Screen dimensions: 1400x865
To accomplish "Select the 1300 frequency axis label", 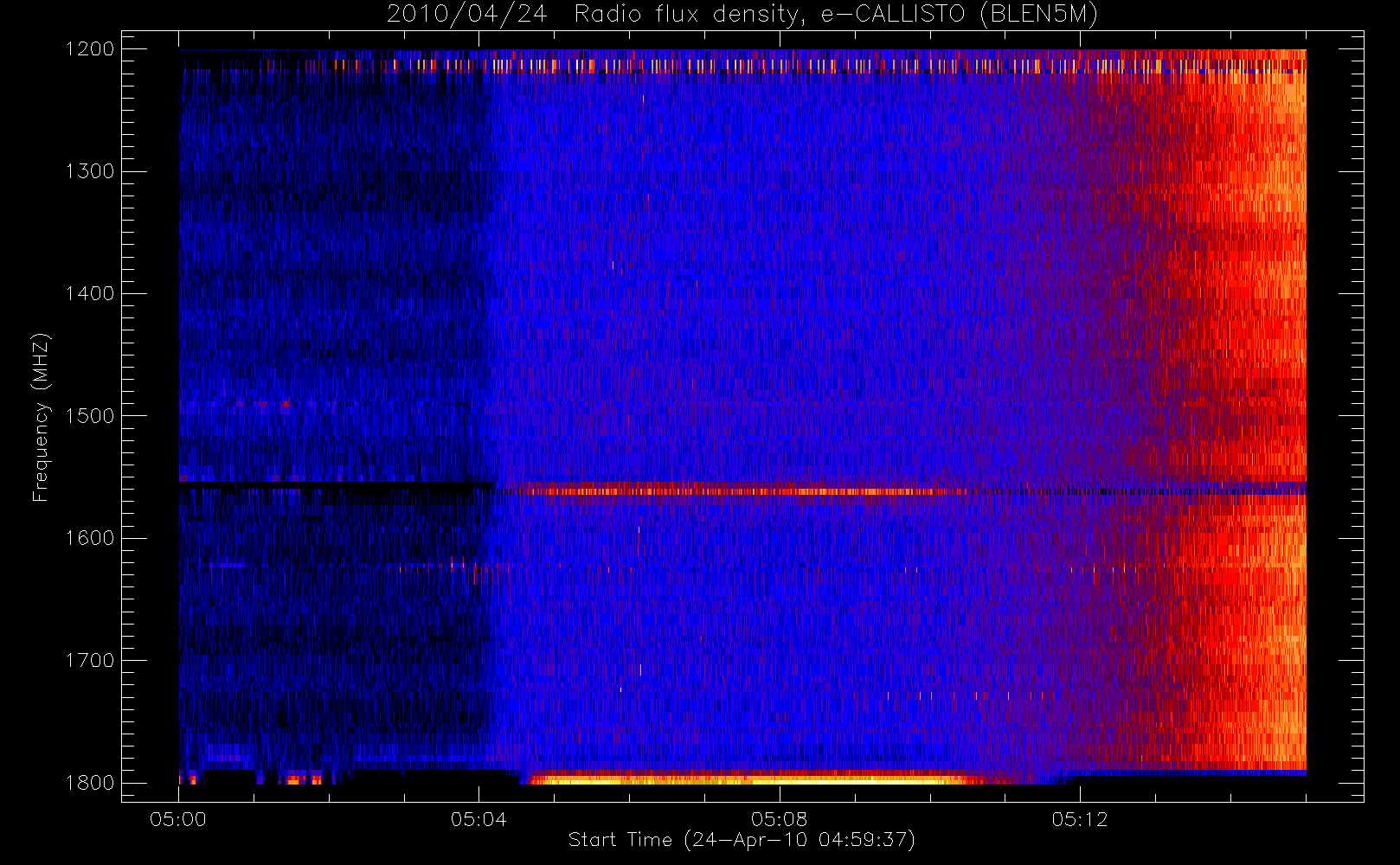I will (x=90, y=171).
